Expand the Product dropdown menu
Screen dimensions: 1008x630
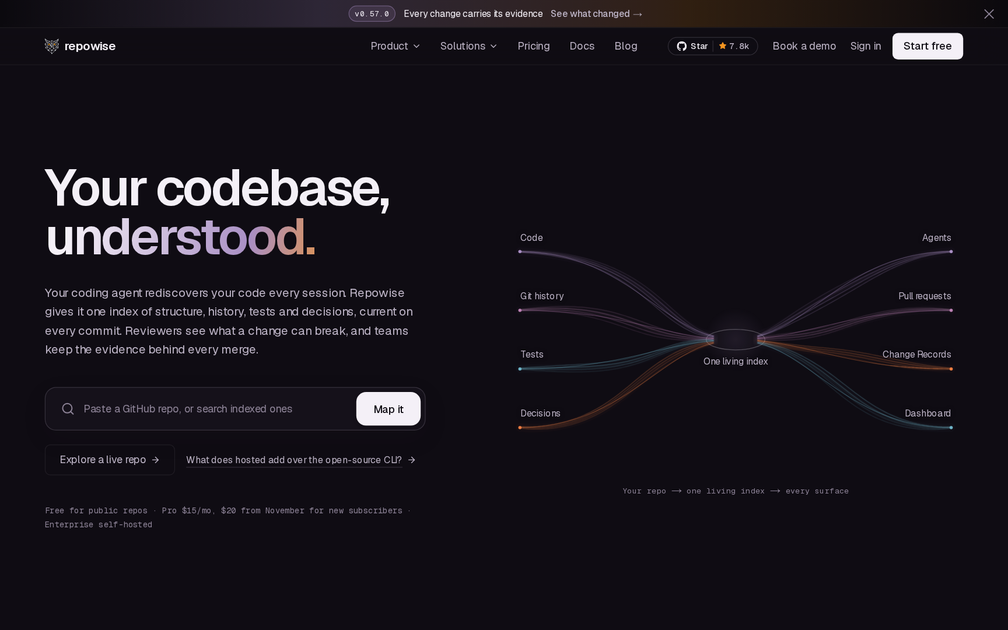pyautogui.click(x=395, y=46)
